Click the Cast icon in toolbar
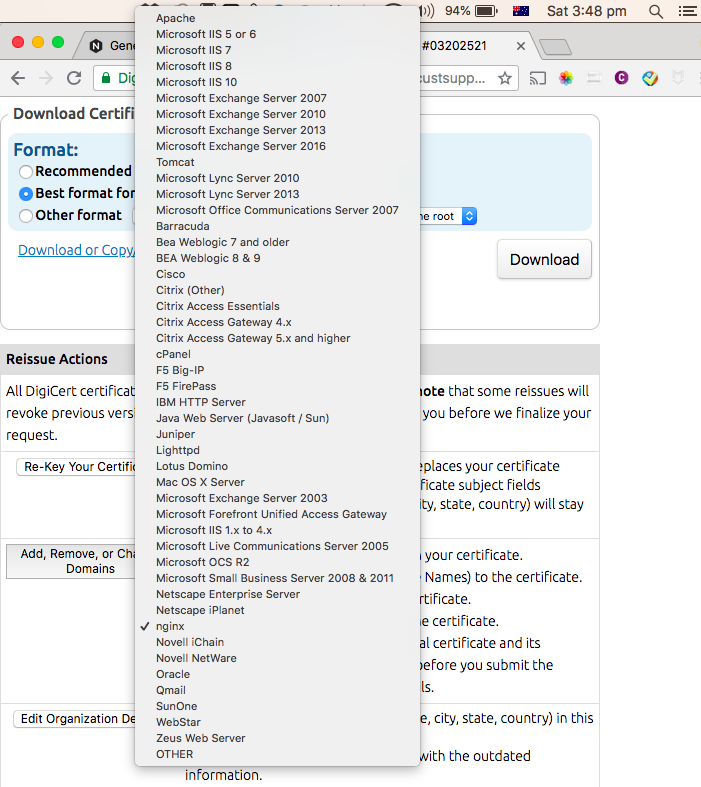This screenshot has width=701, height=787. click(x=537, y=78)
